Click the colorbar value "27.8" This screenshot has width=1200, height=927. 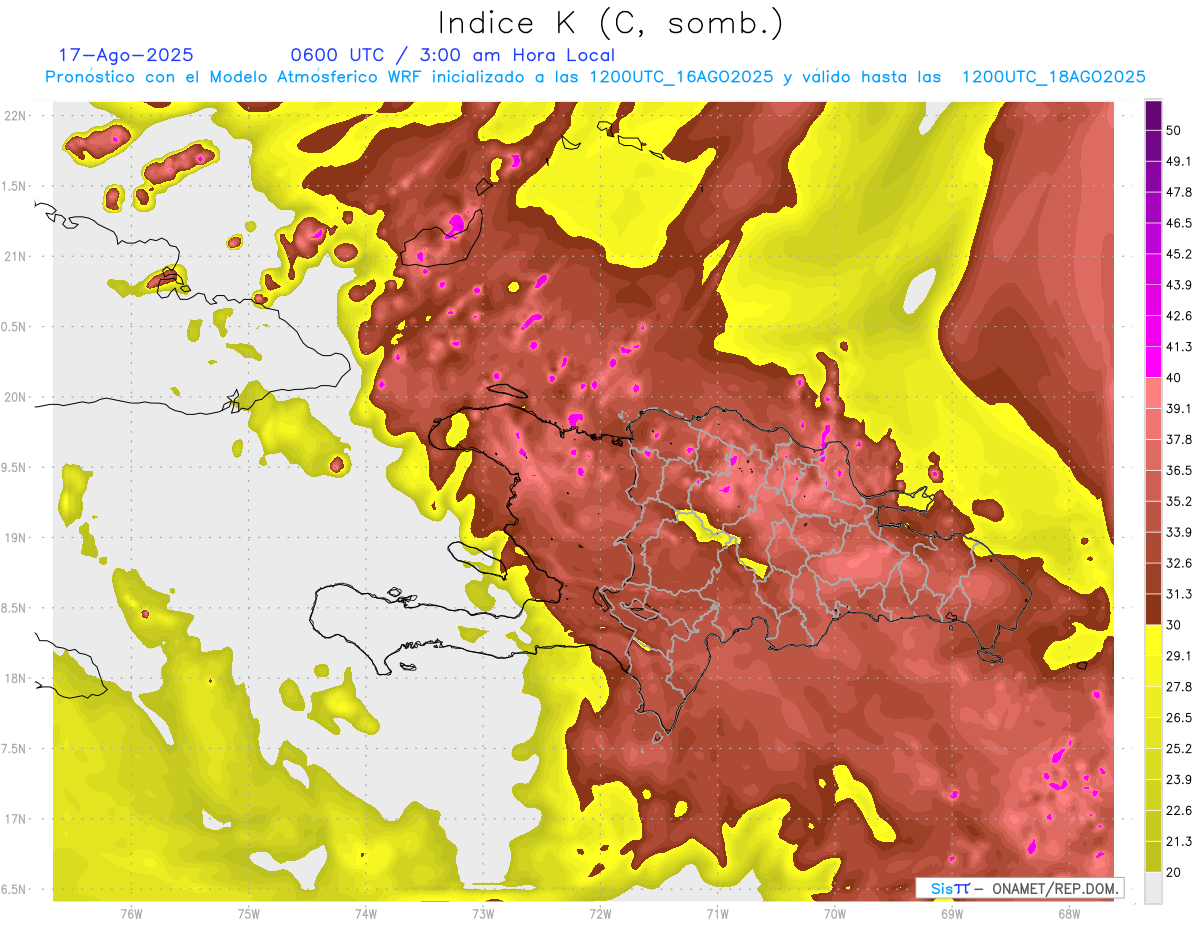[1179, 687]
